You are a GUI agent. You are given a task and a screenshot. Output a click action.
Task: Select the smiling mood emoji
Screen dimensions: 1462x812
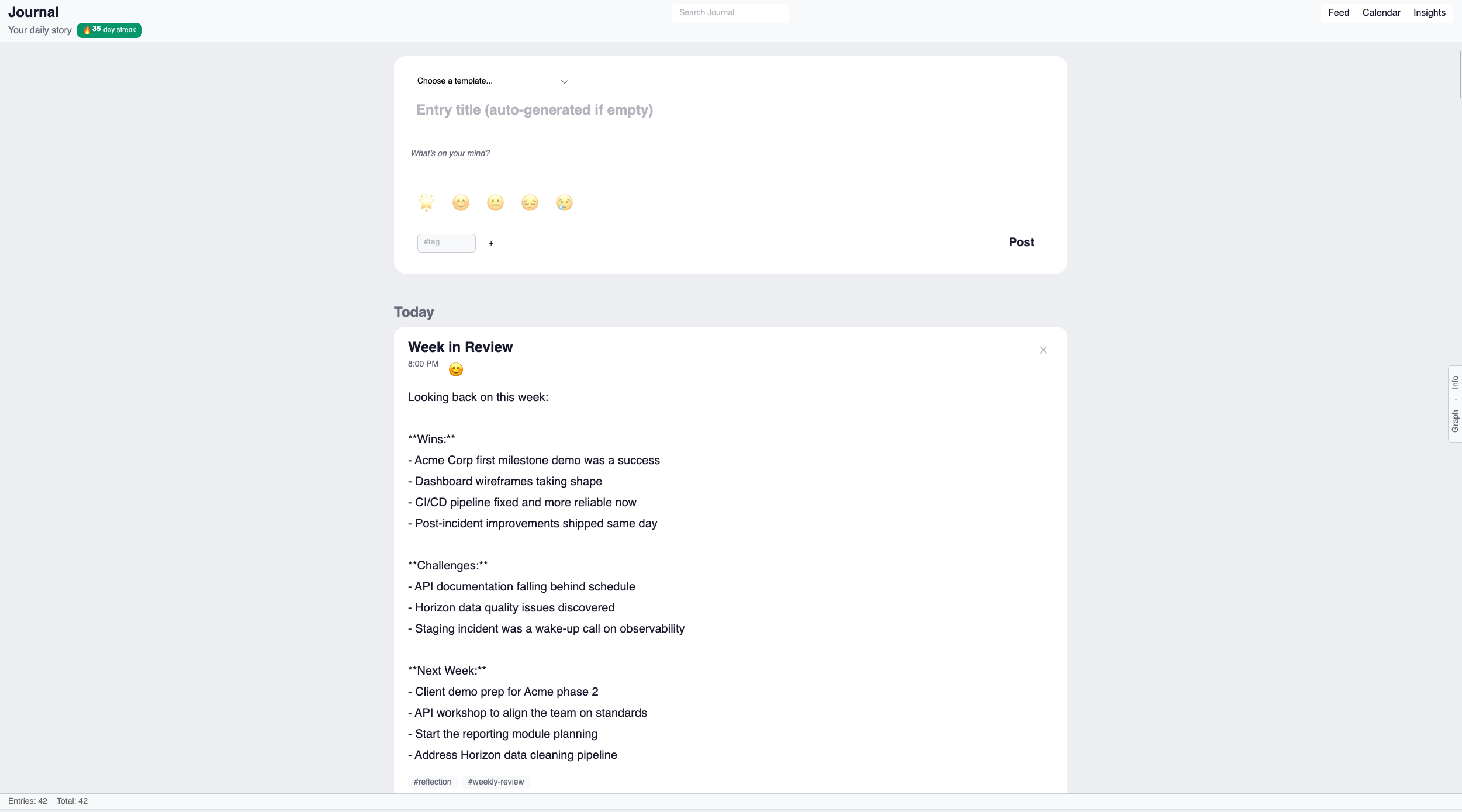461,202
